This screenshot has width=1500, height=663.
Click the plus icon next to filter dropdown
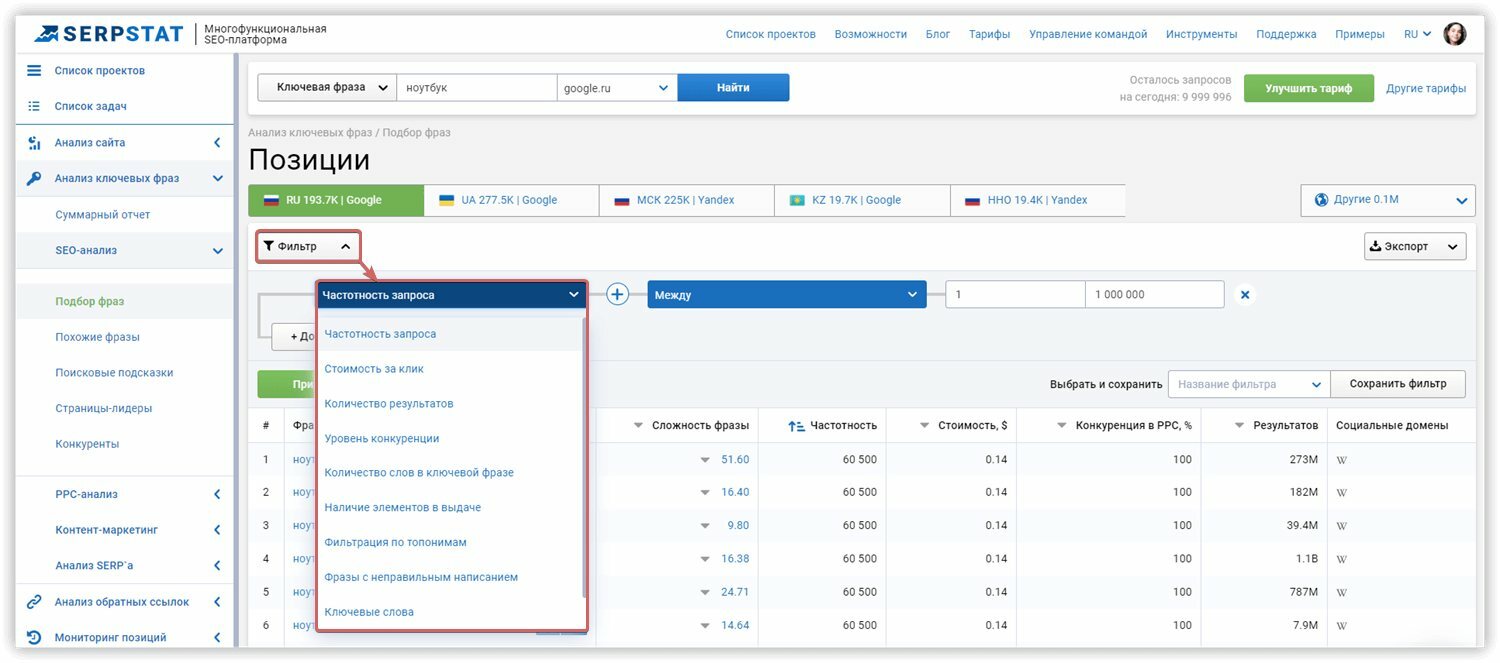(618, 295)
